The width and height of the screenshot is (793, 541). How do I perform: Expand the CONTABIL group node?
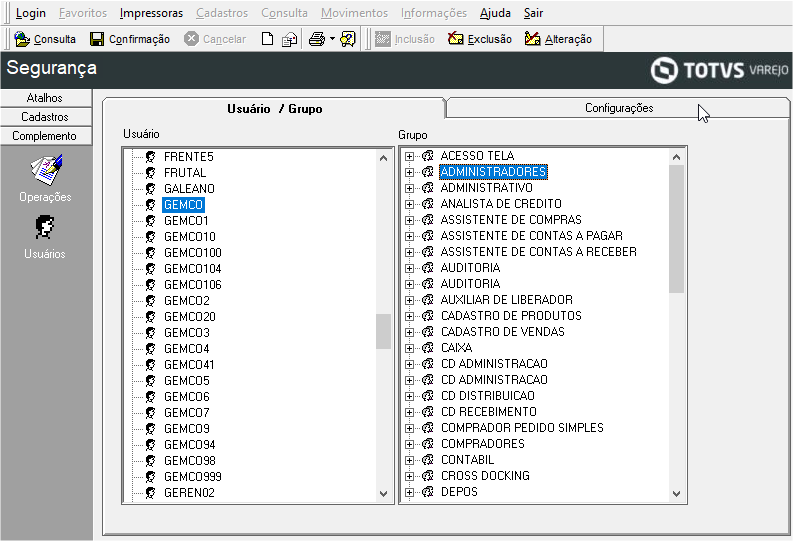[409, 460]
